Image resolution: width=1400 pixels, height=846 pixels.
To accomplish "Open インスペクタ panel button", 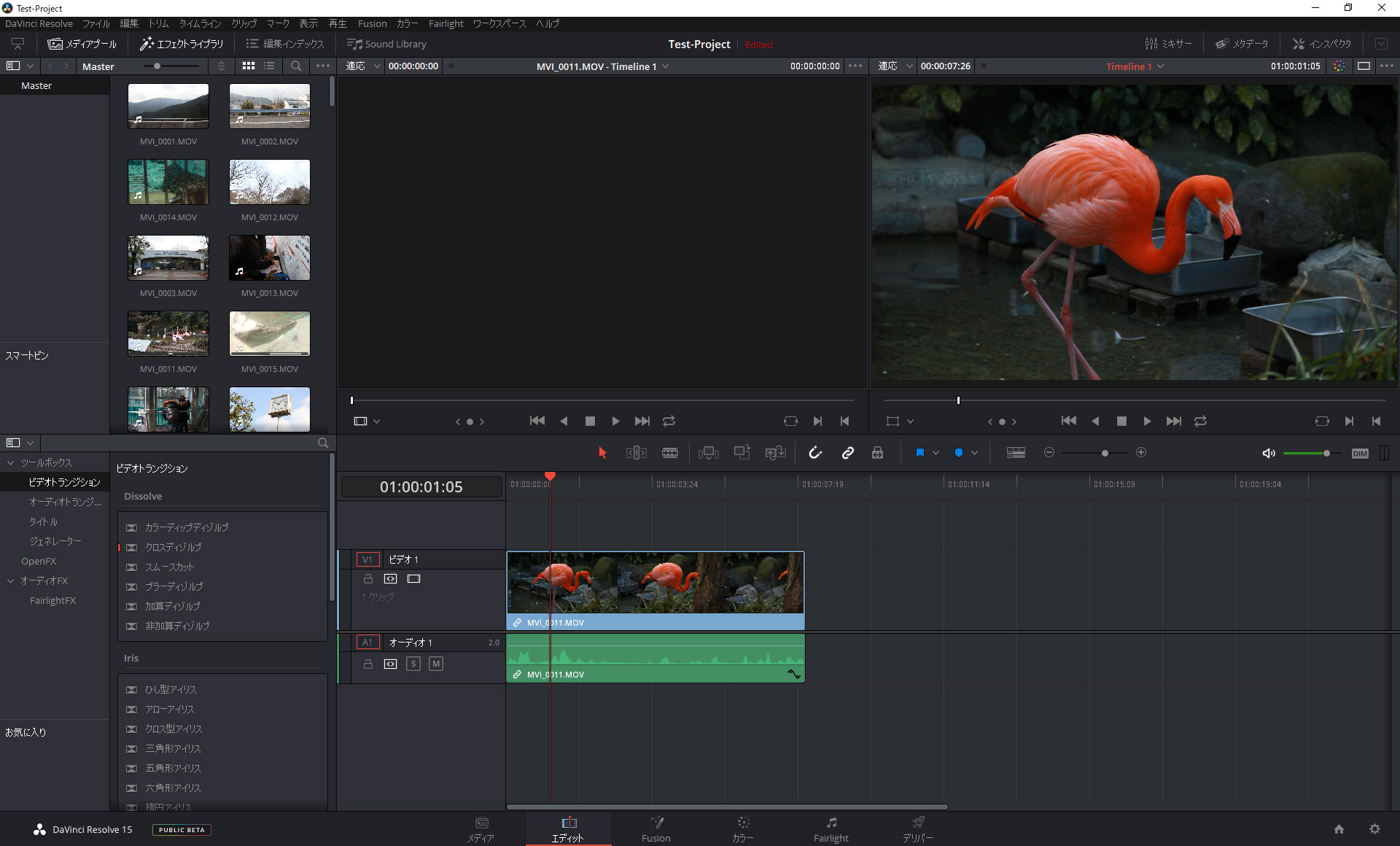I will tap(1322, 44).
